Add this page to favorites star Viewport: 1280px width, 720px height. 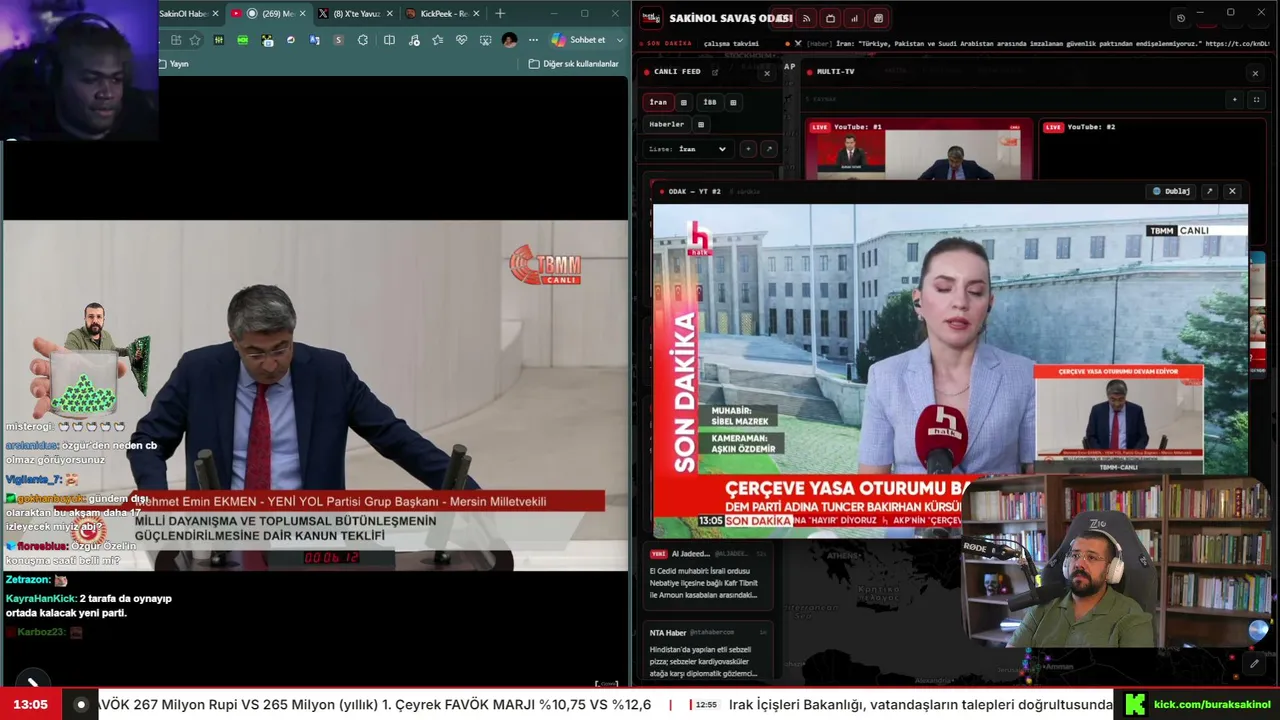(x=195, y=40)
